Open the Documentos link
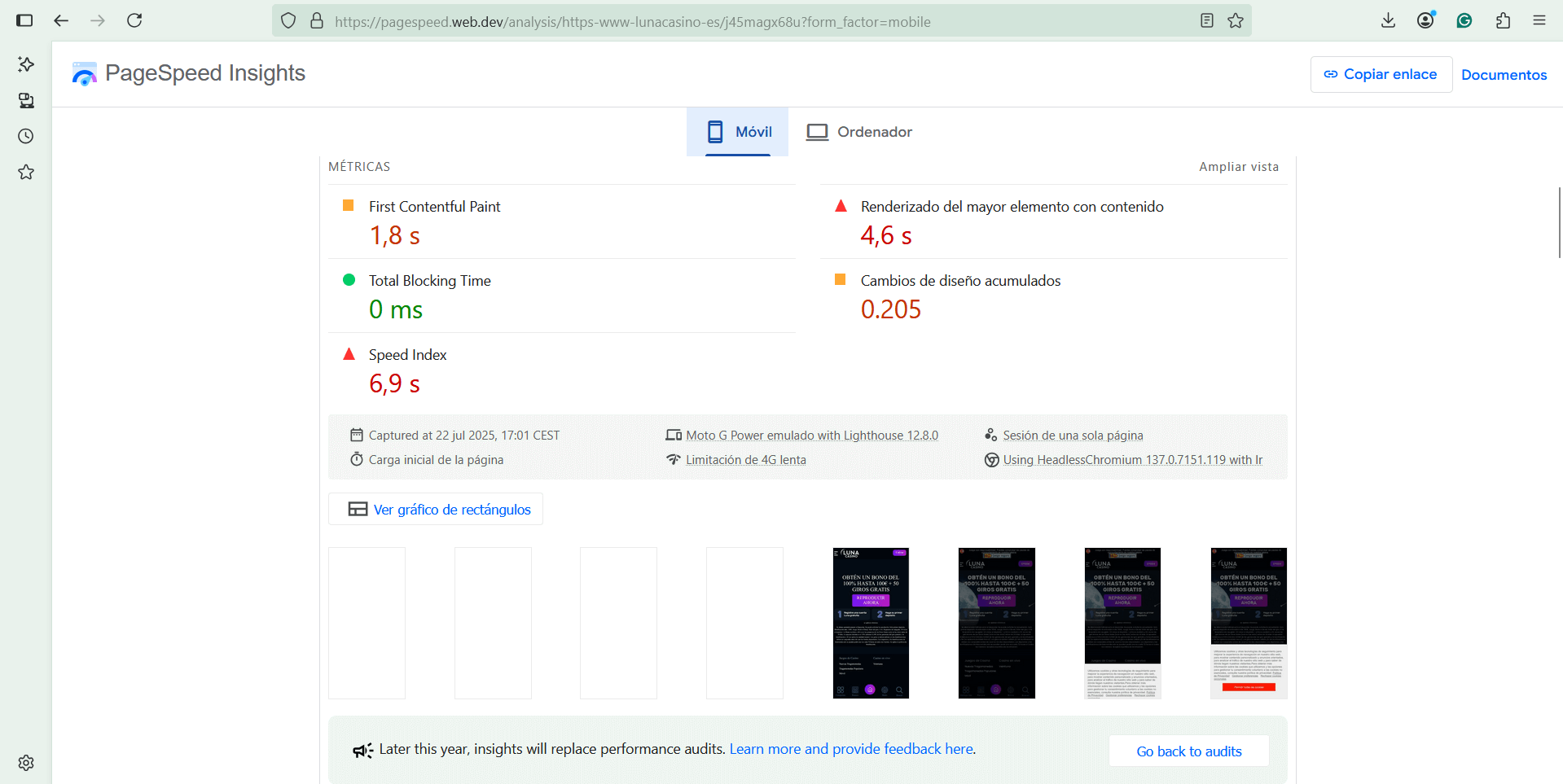 (x=1504, y=75)
